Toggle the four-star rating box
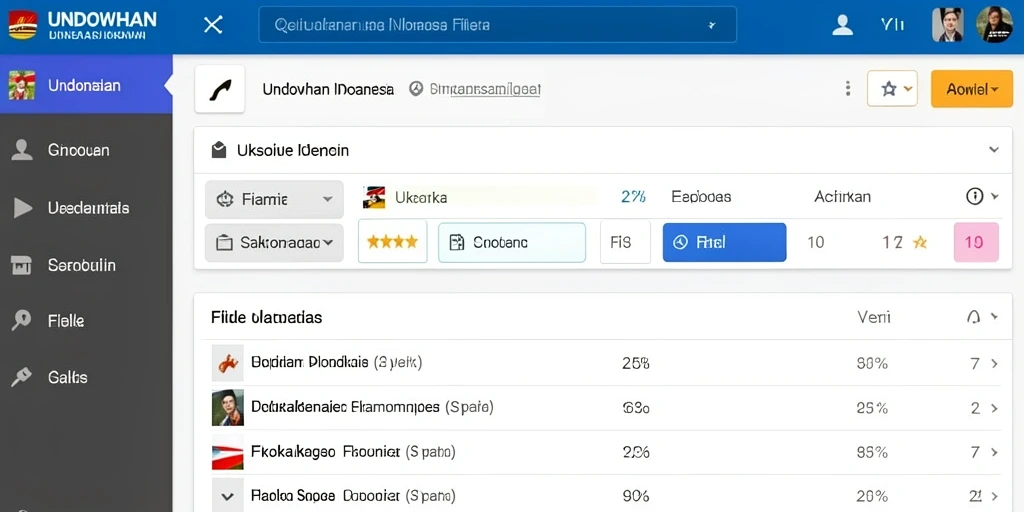 click(x=392, y=242)
